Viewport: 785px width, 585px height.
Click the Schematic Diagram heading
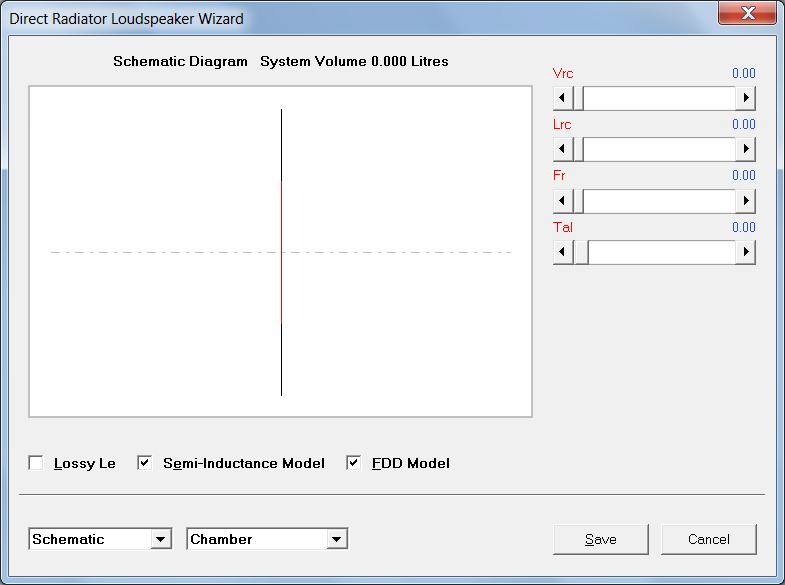pyautogui.click(x=180, y=62)
